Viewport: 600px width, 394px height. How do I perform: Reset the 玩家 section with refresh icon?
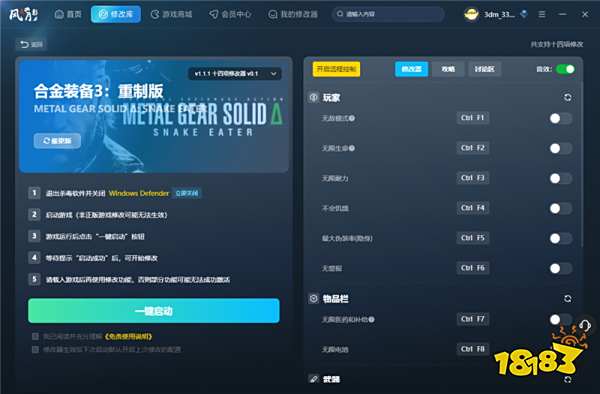(567, 98)
